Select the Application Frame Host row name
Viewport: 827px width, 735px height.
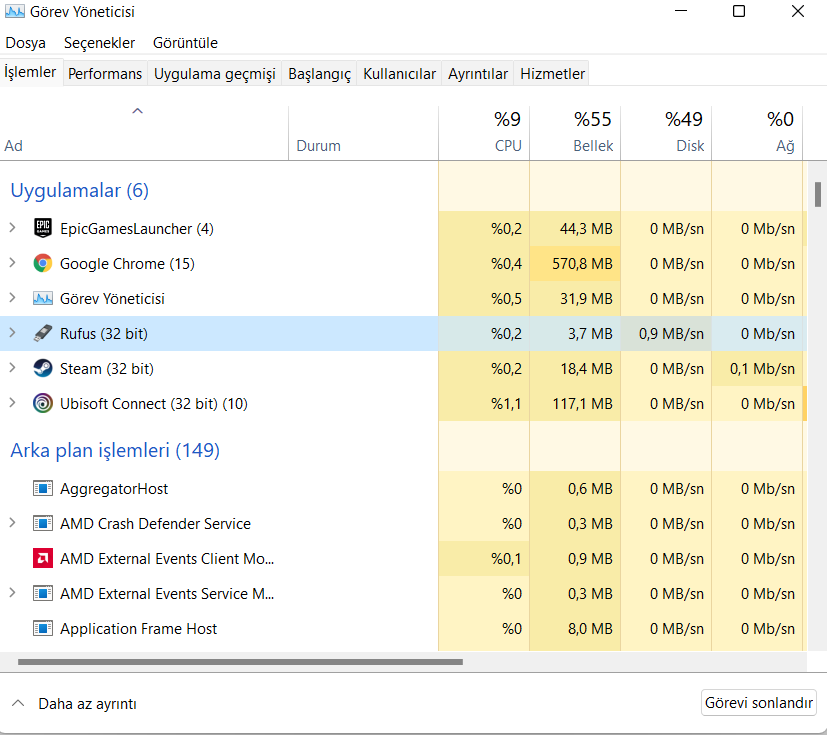138,629
